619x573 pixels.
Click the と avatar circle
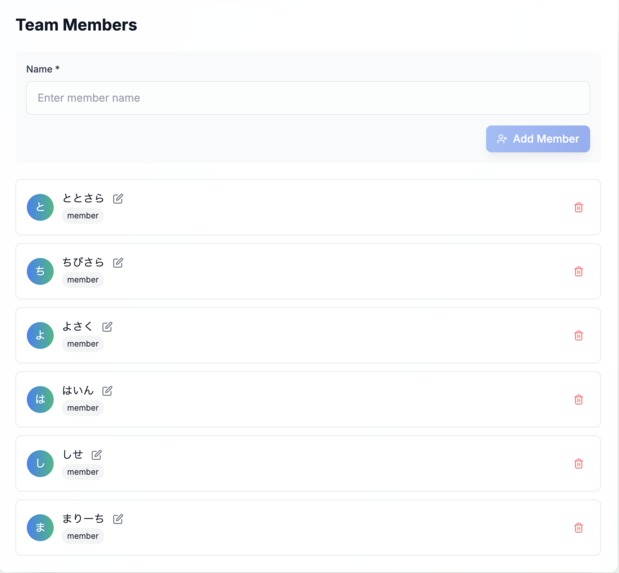click(40, 207)
